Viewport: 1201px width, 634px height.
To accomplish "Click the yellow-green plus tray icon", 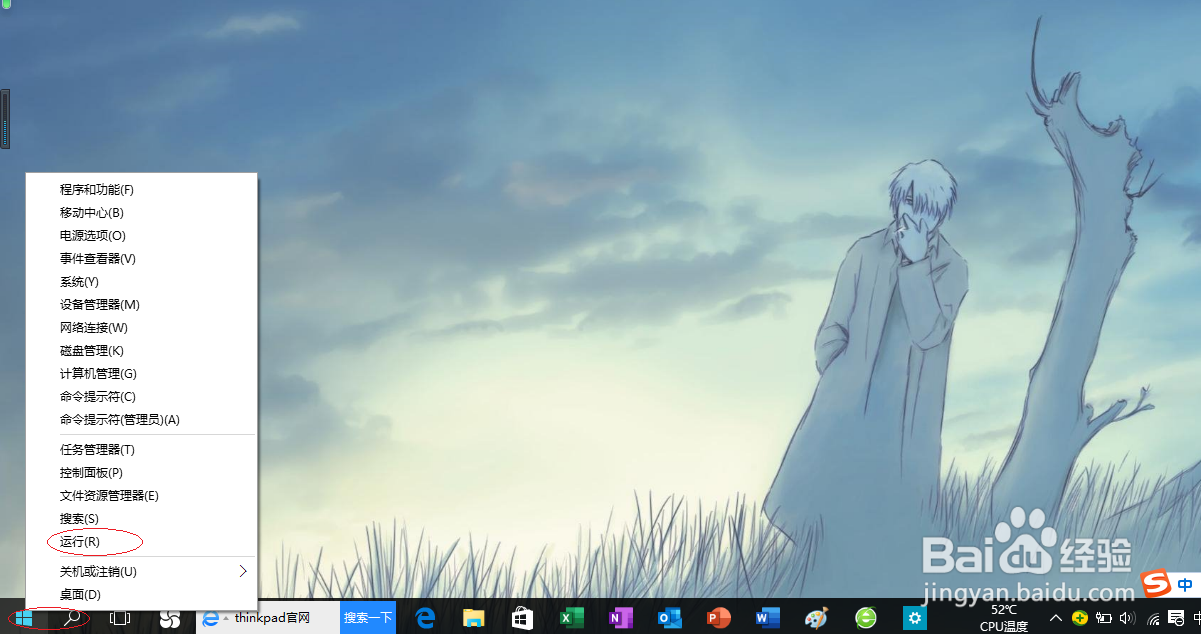I will [x=1080, y=618].
